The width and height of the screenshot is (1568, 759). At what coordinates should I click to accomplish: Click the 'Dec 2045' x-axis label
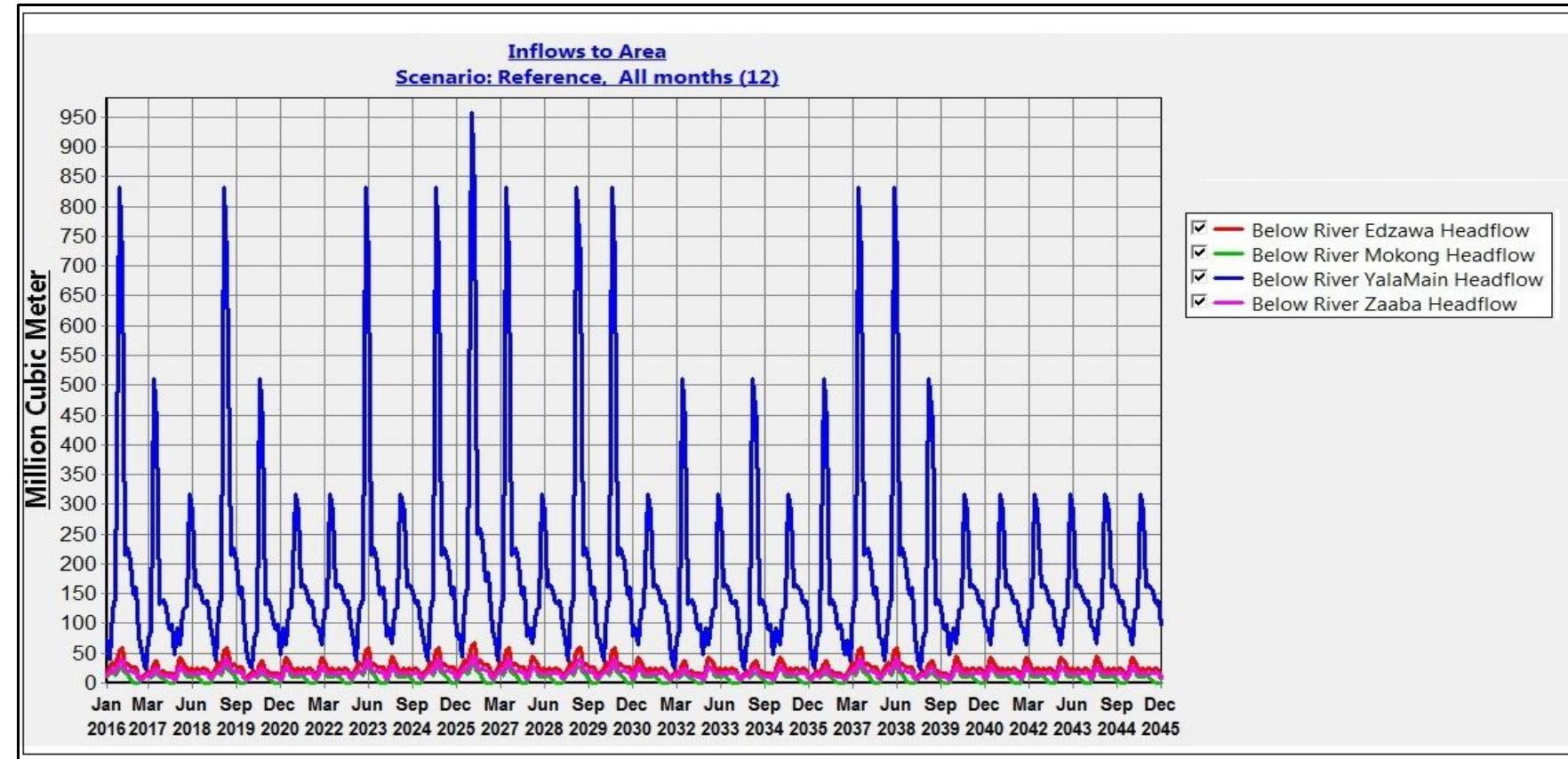[x=1160, y=716]
